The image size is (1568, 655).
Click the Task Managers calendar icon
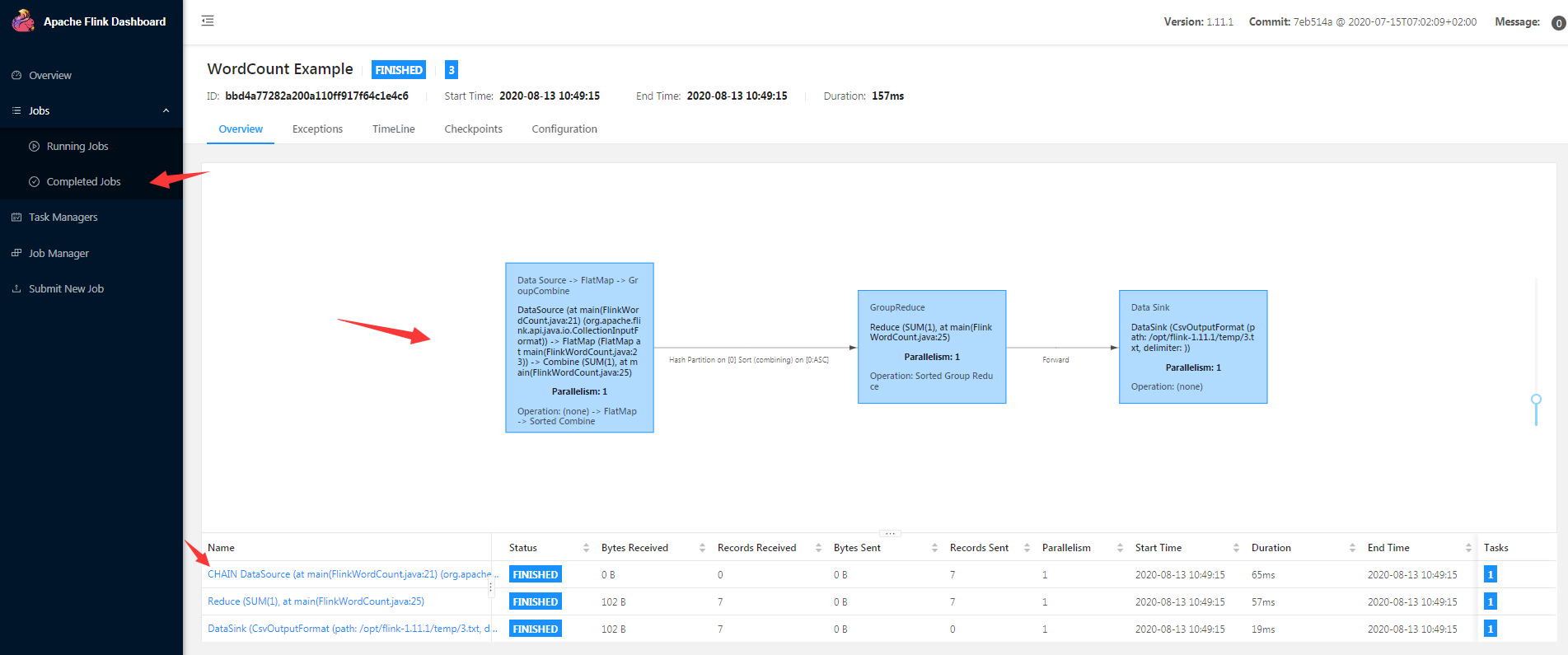pyautogui.click(x=16, y=217)
